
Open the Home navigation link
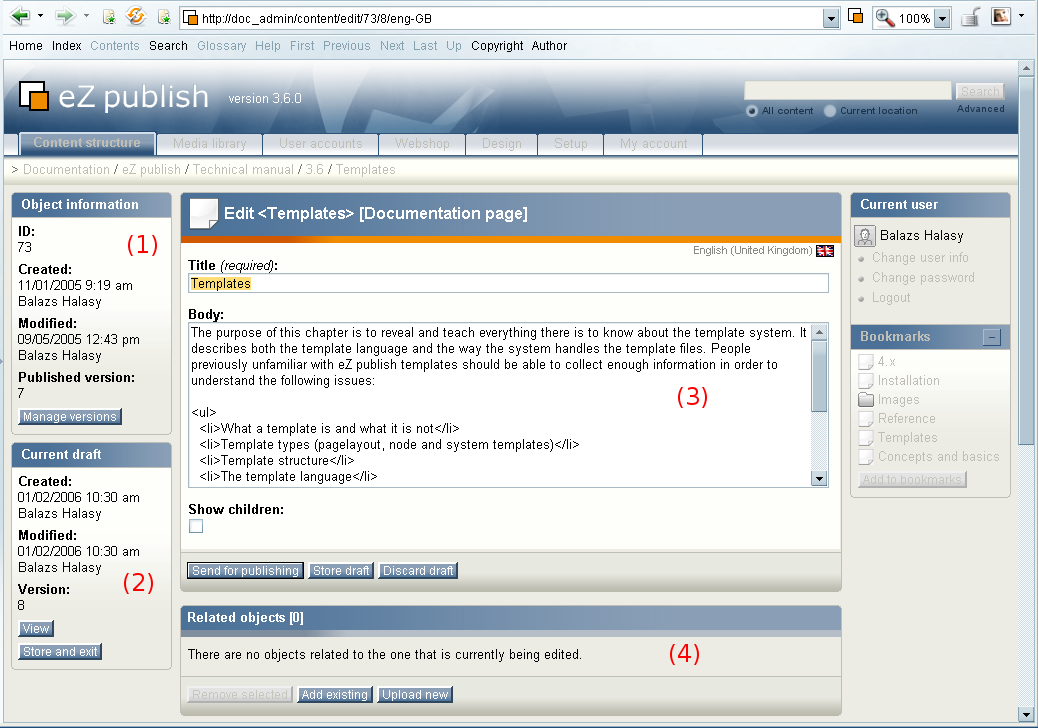(x=26, y=46)
